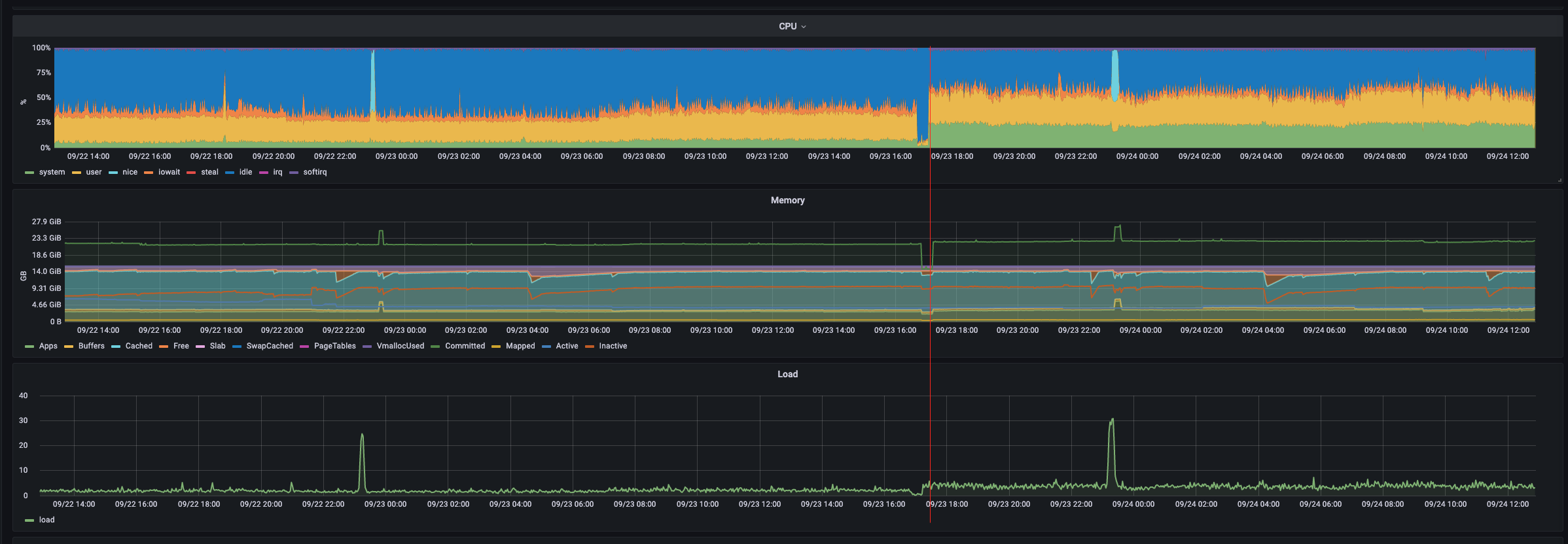Image resolution: width=1568 pixels, height=544 pixels.
Task: Toggle the 'SwapCached' series in Memory legend
Action: [x=270, y=346]
